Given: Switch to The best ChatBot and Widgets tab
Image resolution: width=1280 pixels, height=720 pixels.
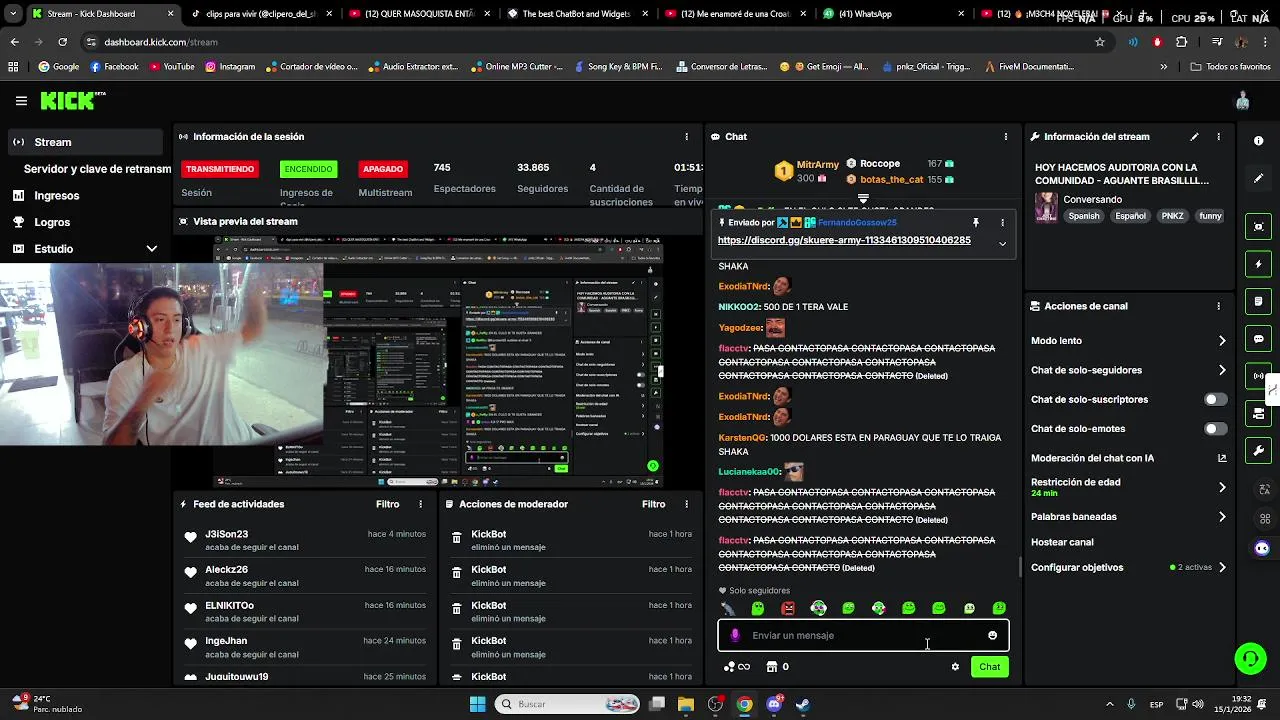Looking at the screenshot, I should click(578, 14).
